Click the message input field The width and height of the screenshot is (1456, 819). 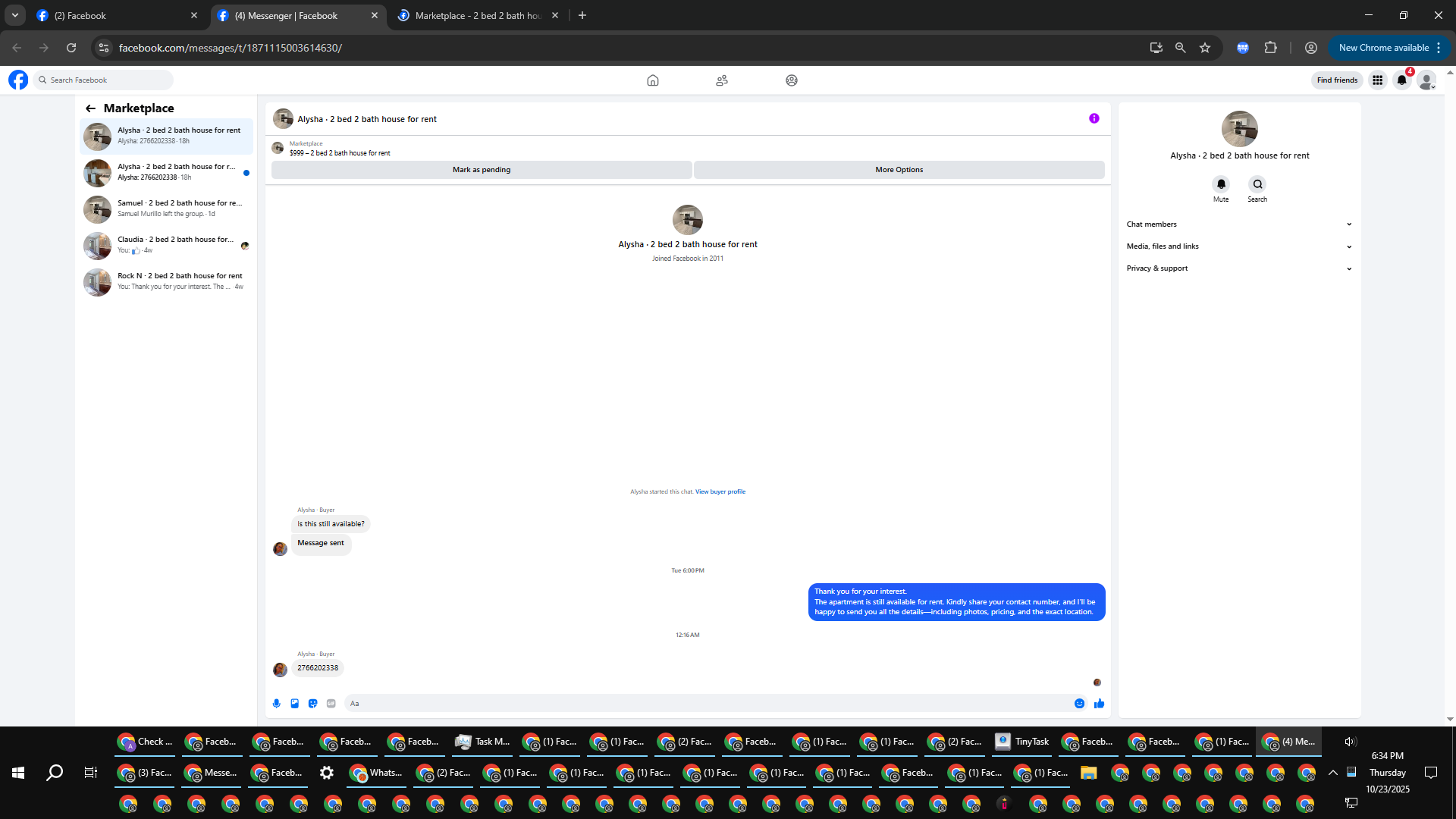(705, 704)
